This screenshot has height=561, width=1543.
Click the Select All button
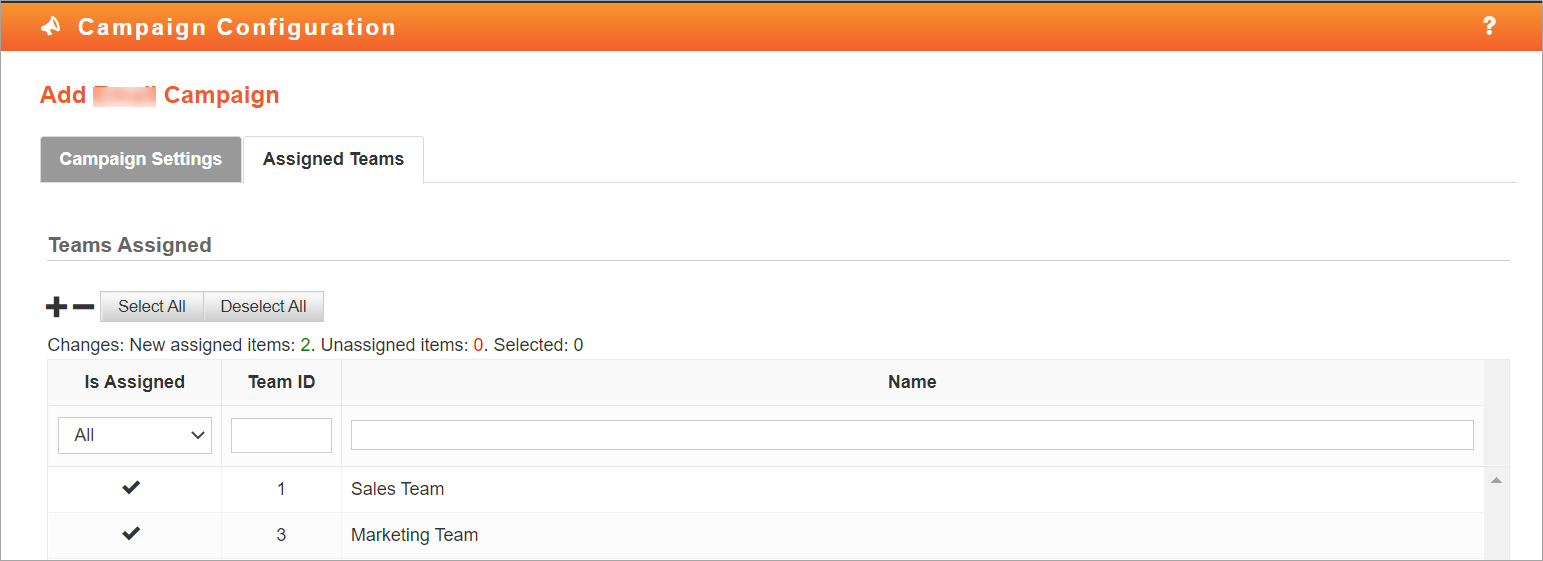coord(152,306)
